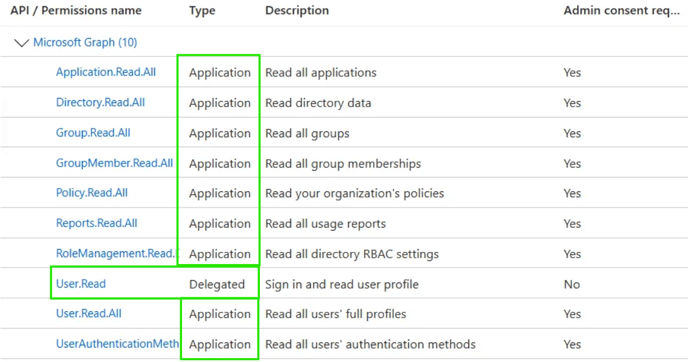Select the 'No' admin consent value
The height and width of the screenshot is (362, 688).
(x=572, y=284)
